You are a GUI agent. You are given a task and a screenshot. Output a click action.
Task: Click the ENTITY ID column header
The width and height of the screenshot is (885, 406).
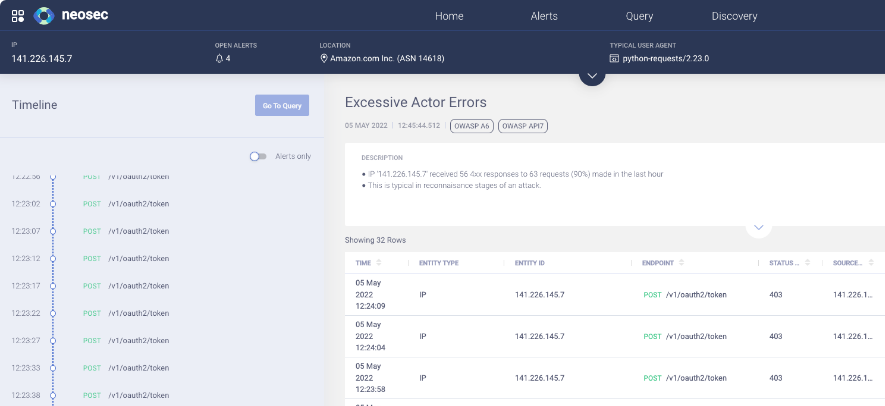[529, 263]
